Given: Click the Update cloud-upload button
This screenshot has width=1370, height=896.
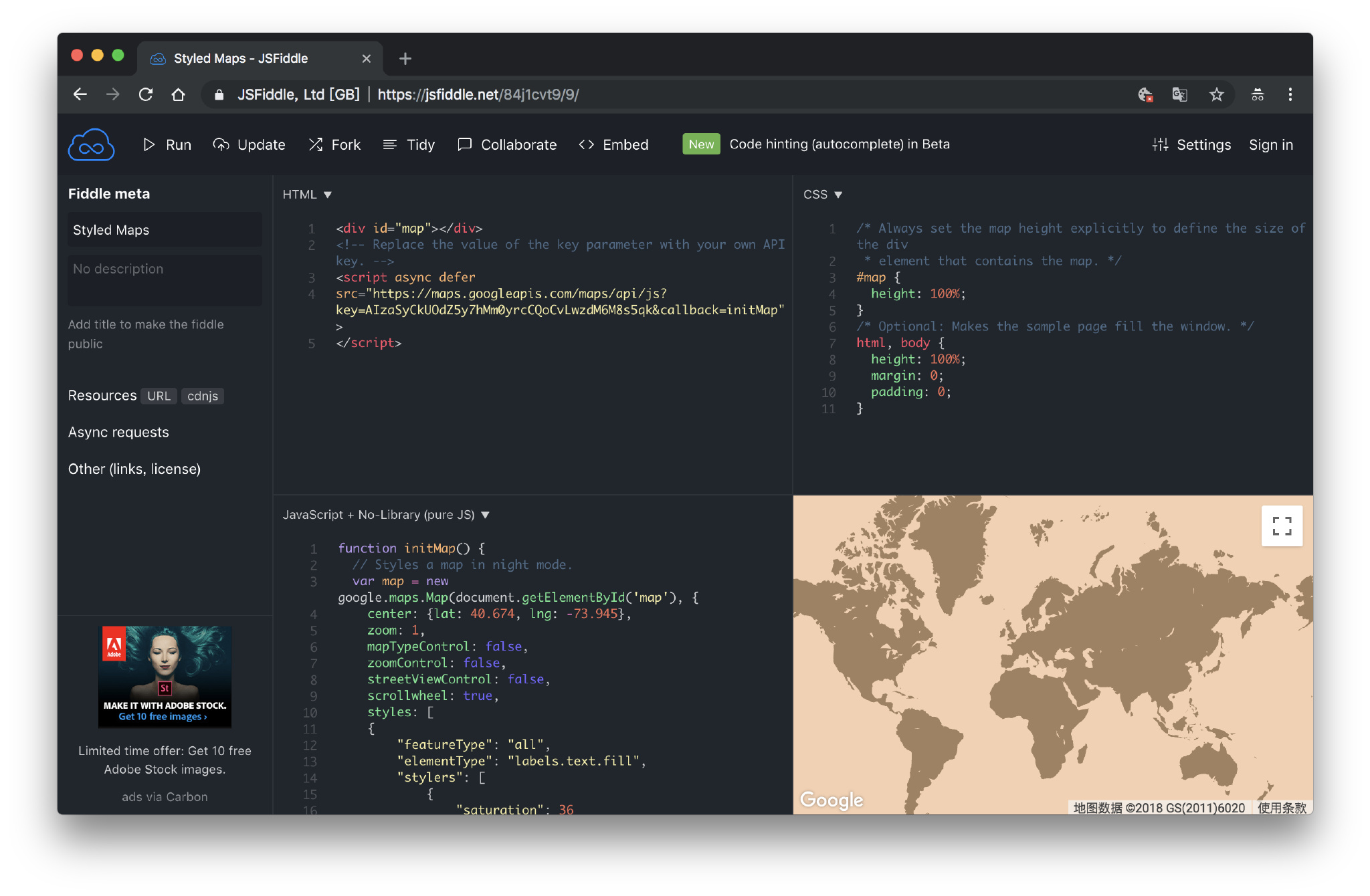Looking at the screenshot, I should click(249, 144).
